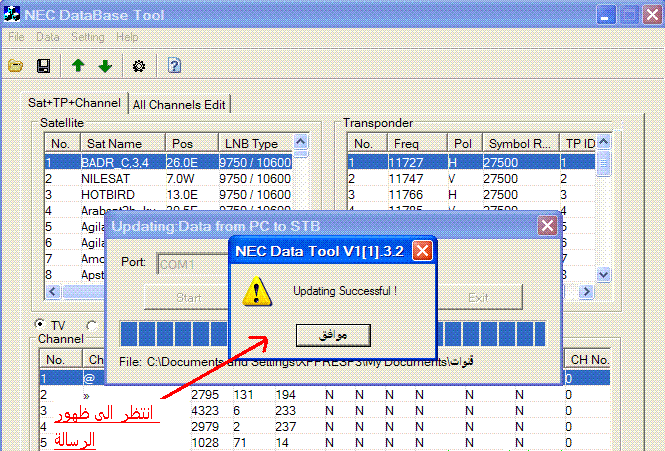Select the TV radio button
This screenshot has width=665, height=451.
click(40, 325)
